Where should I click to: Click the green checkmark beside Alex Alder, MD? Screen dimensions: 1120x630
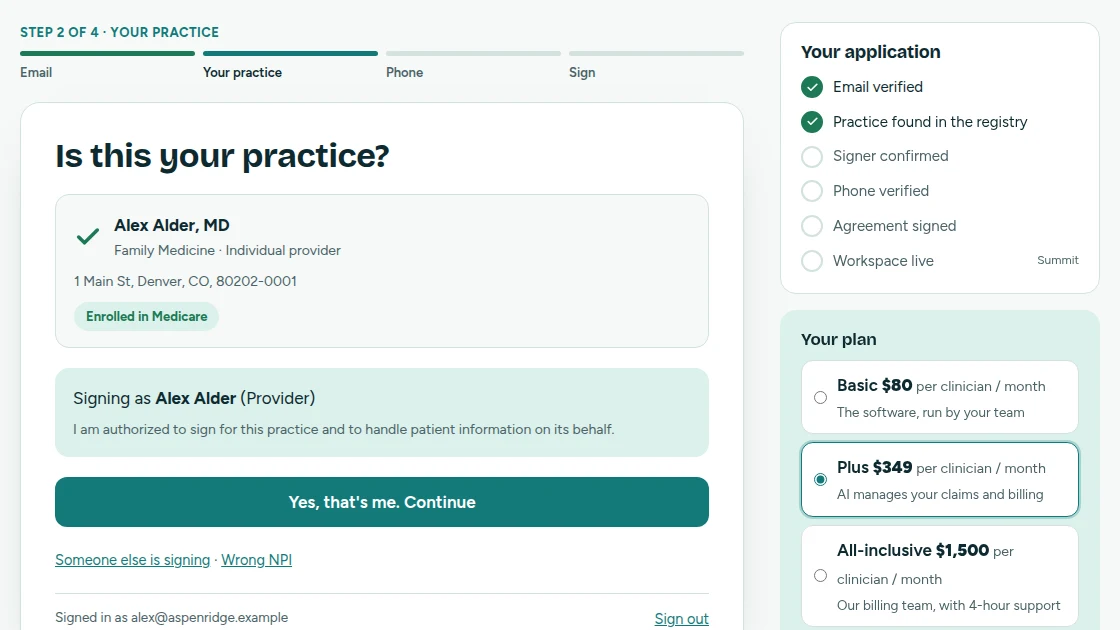(88, 236)
